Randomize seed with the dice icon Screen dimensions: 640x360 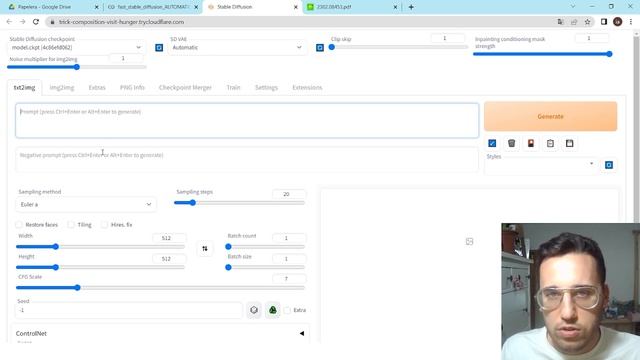click(x=254, y=310)
